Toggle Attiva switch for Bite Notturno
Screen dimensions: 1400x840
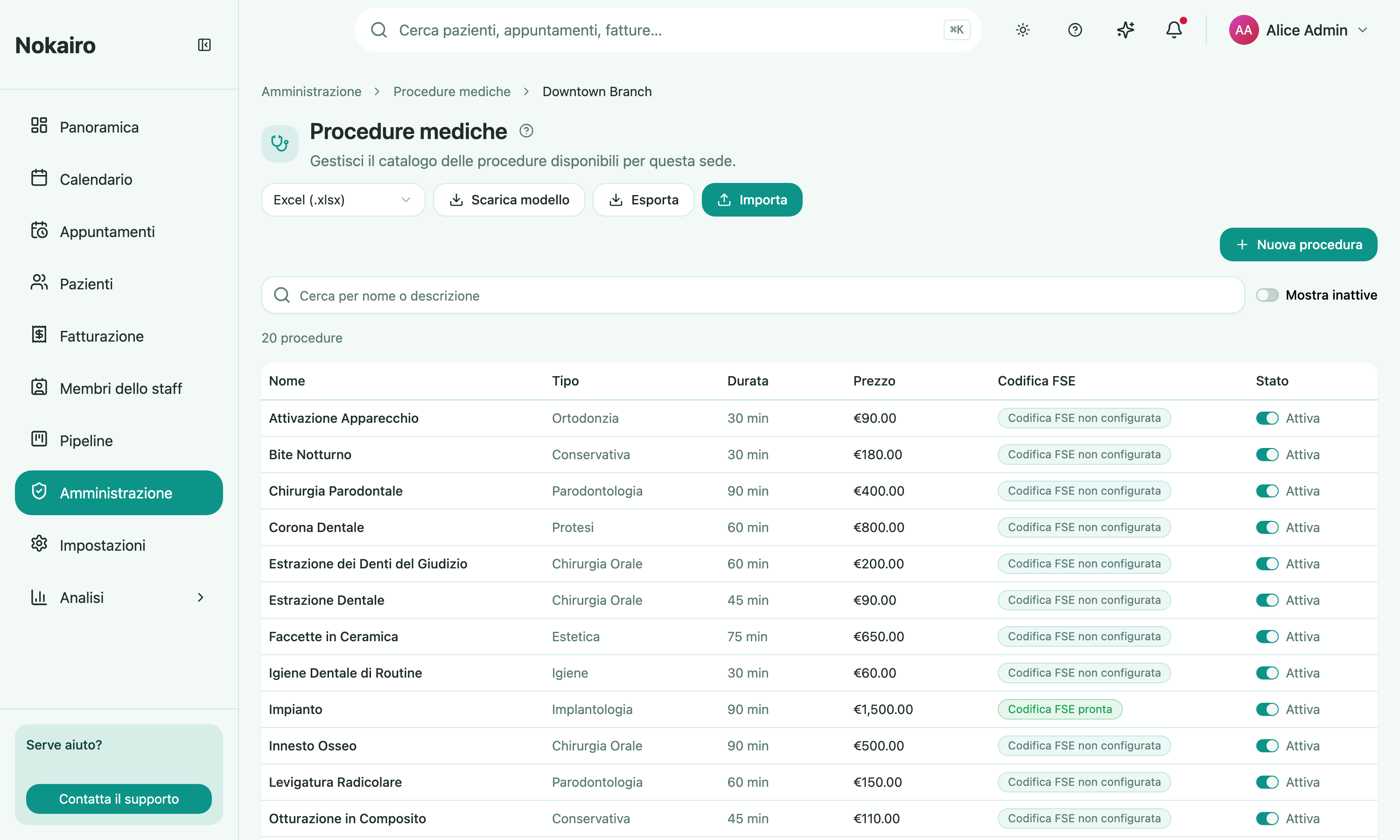tap(1267, 455)
